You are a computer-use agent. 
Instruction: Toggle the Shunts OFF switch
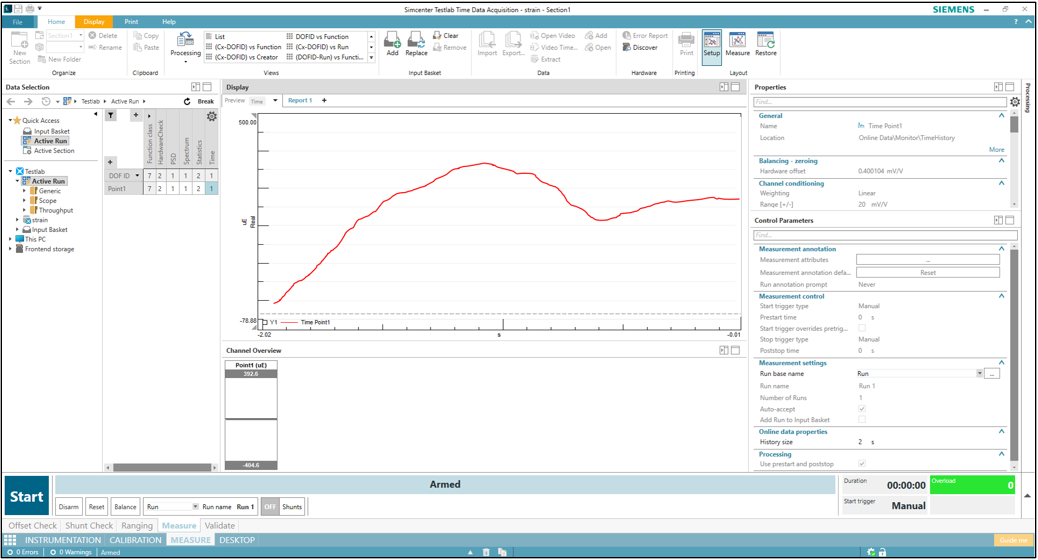pyautogui.click(x=270, y=507)
